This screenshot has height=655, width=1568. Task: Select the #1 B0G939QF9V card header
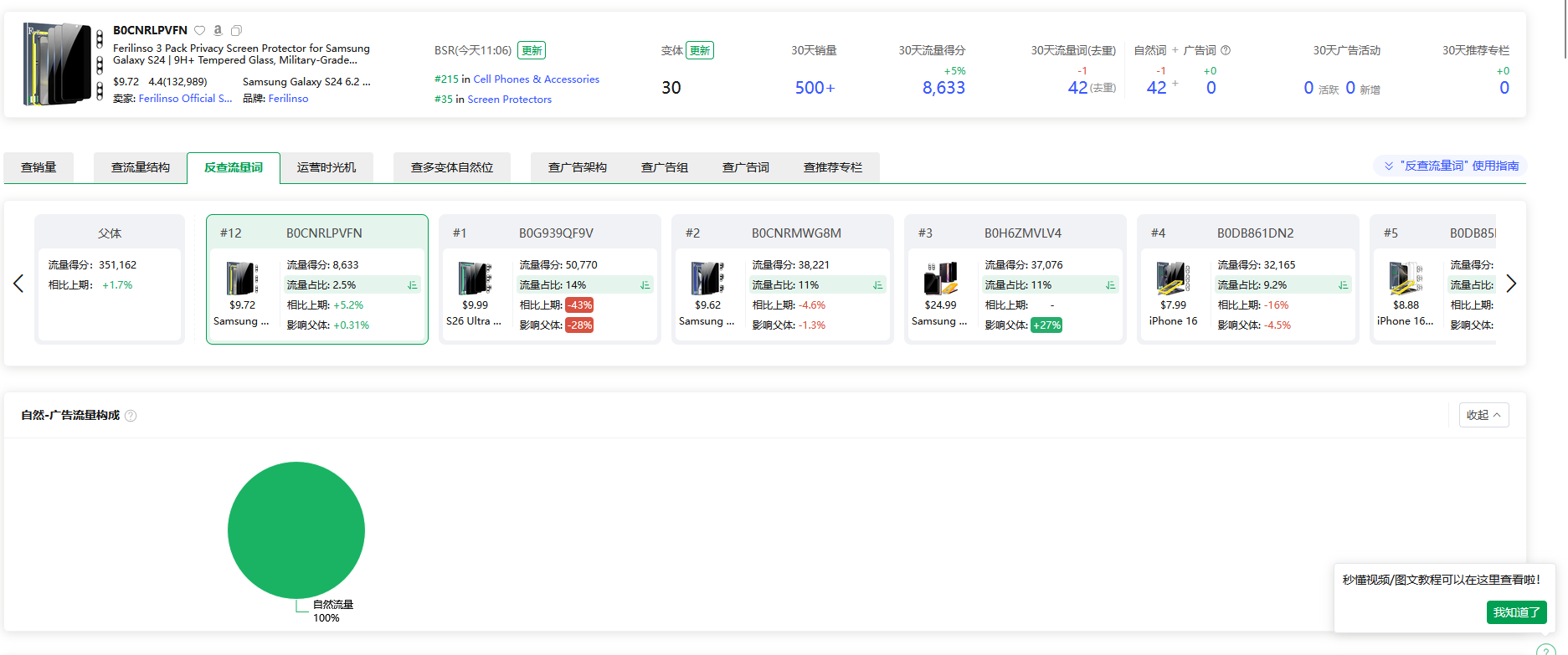(550, 233)
